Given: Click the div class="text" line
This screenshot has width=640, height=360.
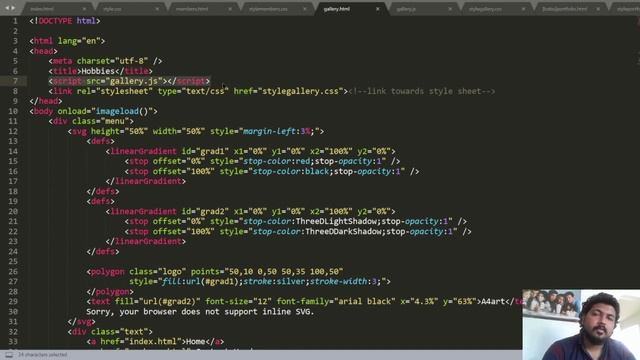Looking at the screenshot, I should click(x=110, y=331).
